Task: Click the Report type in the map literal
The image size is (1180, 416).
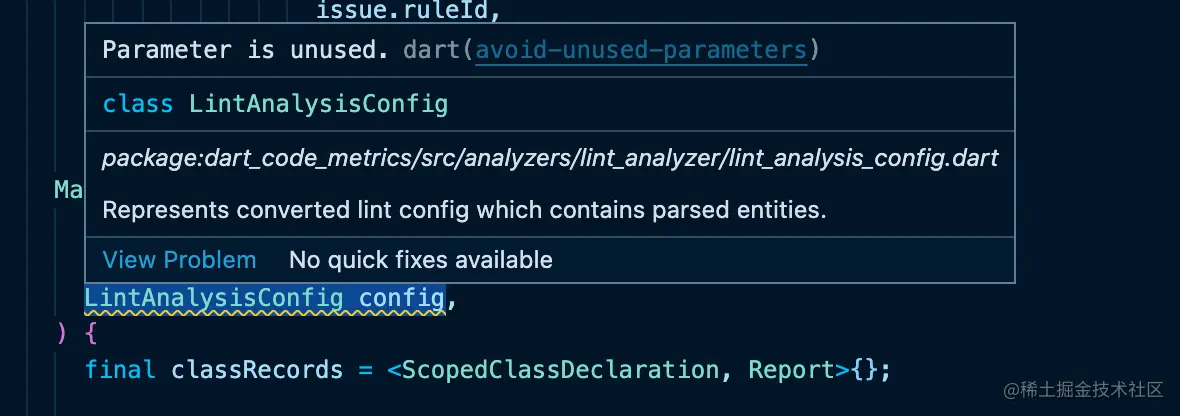Action: pyautogui.click(x=791, y=369)
